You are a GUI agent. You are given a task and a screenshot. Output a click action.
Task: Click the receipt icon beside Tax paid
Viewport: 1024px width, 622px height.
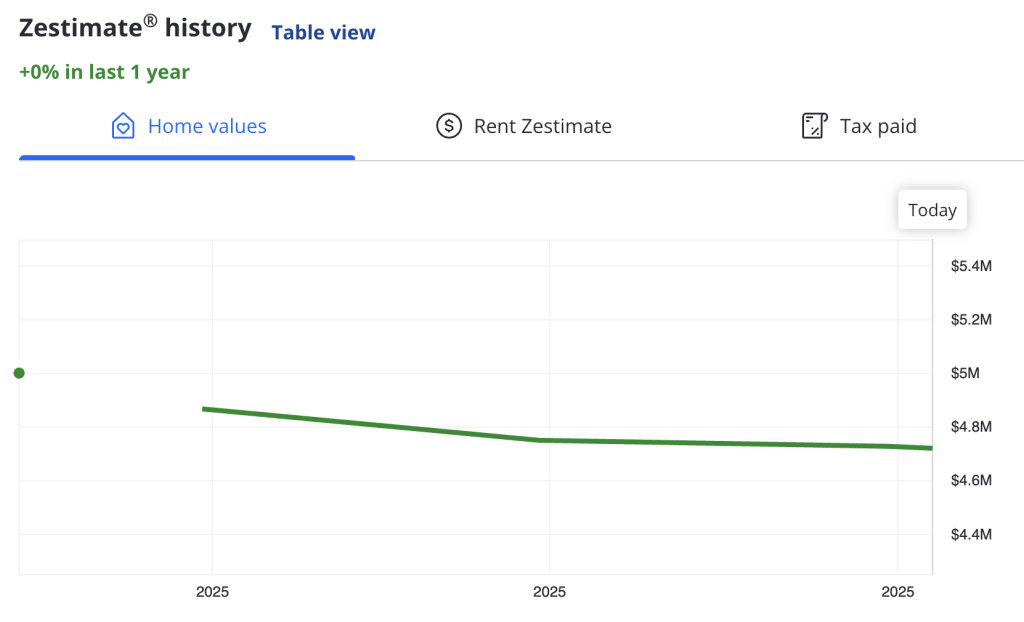click(x=814, y=126)
